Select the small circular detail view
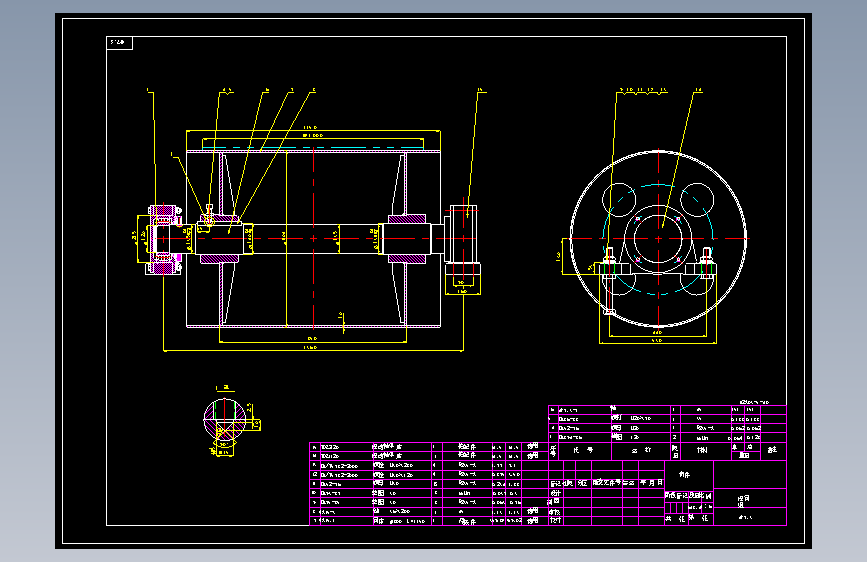This screenshot has width=867, height=562. (225, 419)
